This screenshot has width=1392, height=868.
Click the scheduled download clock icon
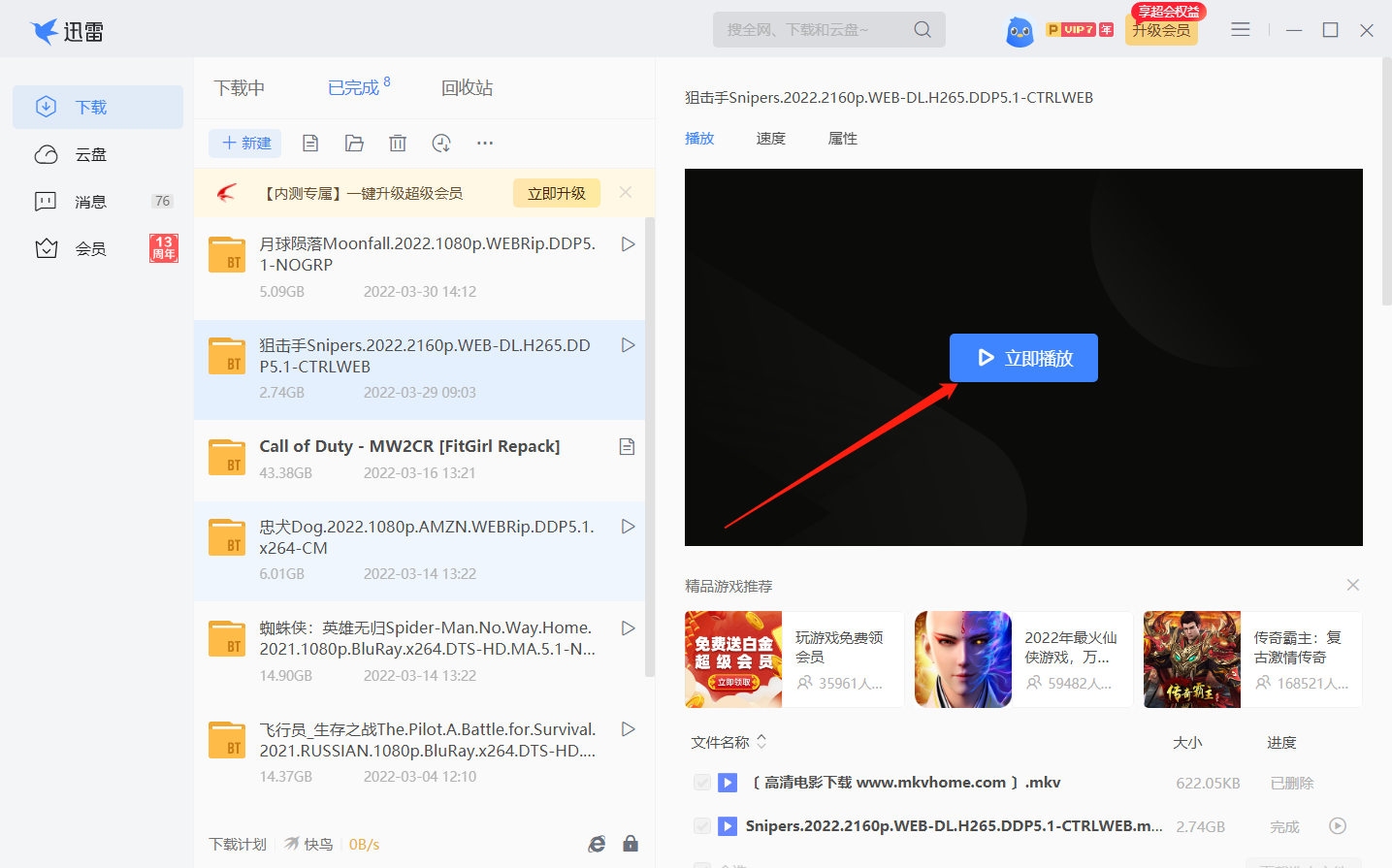tap(441, 144)
